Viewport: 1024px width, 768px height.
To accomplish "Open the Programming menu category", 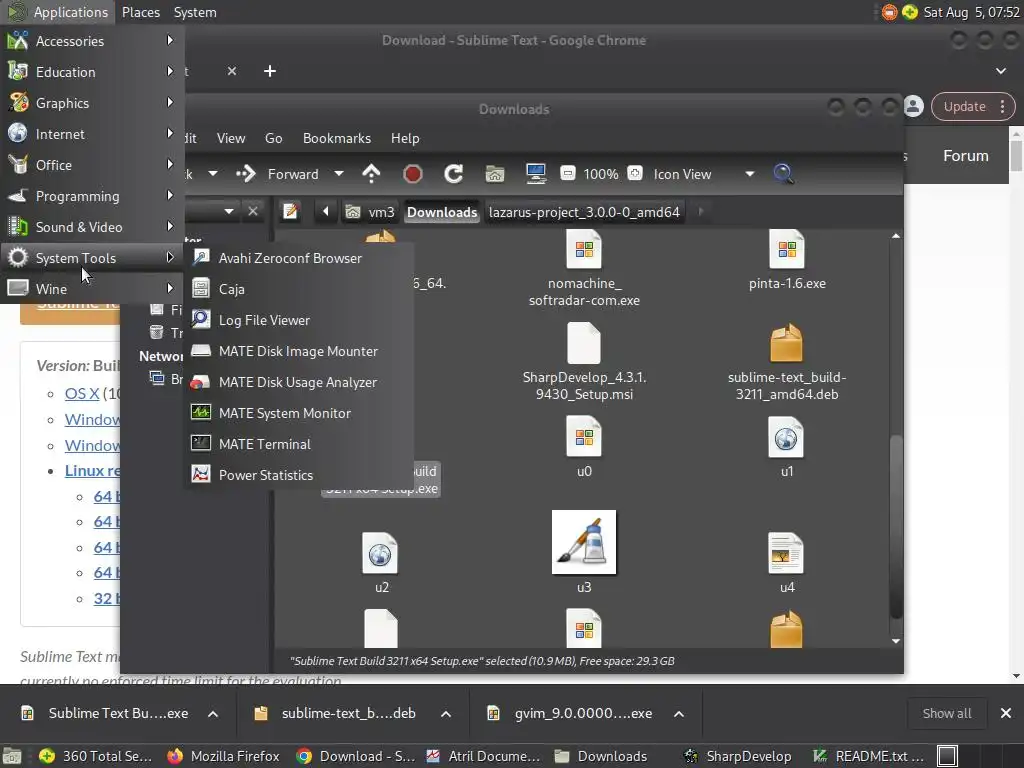I will coord(91,196).
